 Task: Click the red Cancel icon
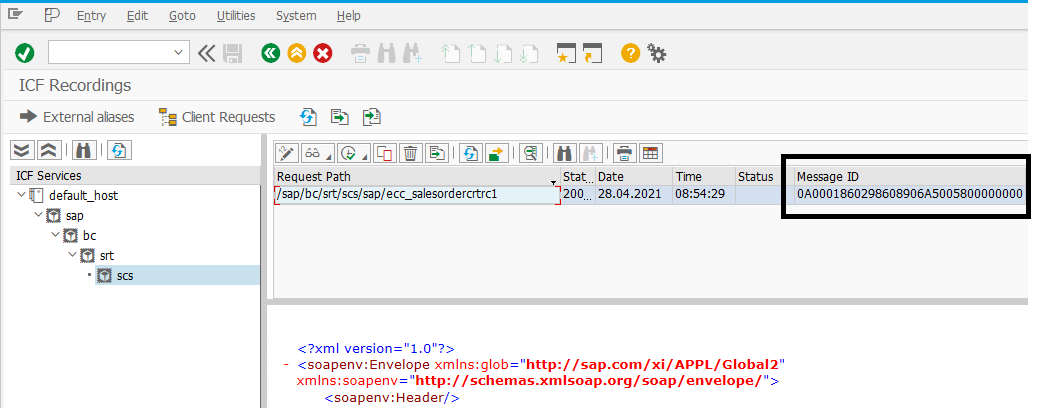[x=323, y=53]
